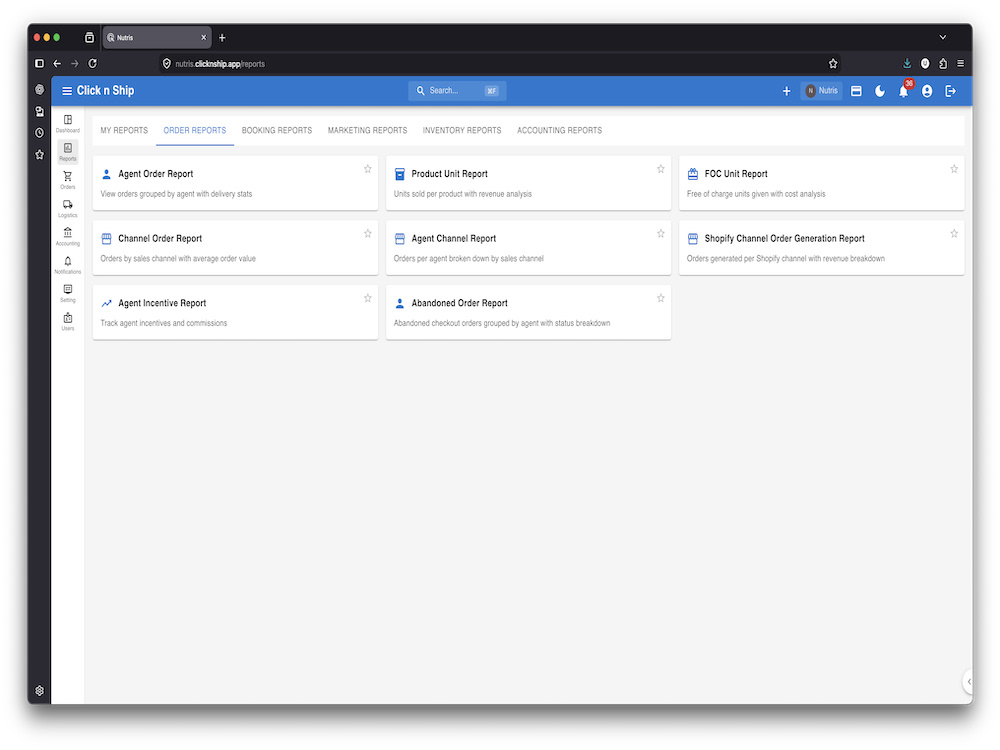This screenshot has height=750, width=1000.
Task: Favorite the Product Unit Report star
Action: (661, 169)
